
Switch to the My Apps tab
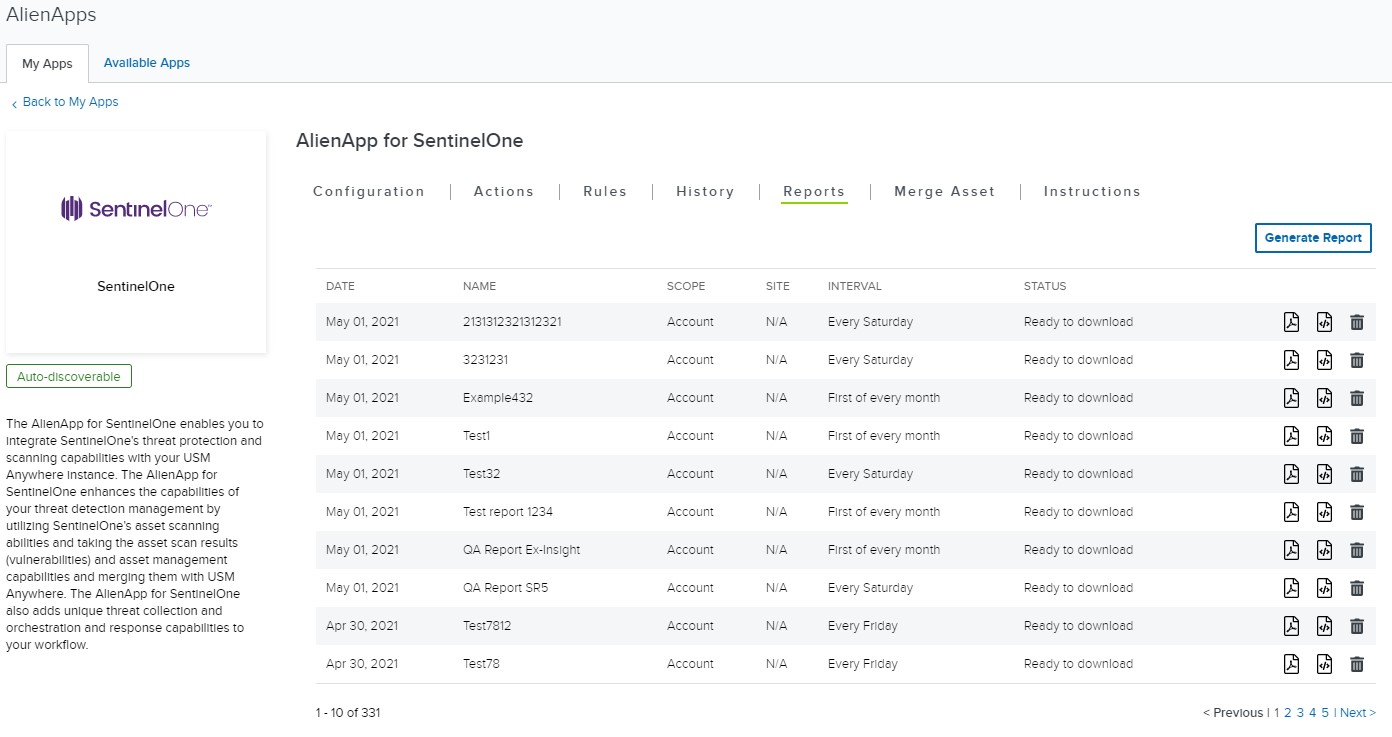click(47, 63)
